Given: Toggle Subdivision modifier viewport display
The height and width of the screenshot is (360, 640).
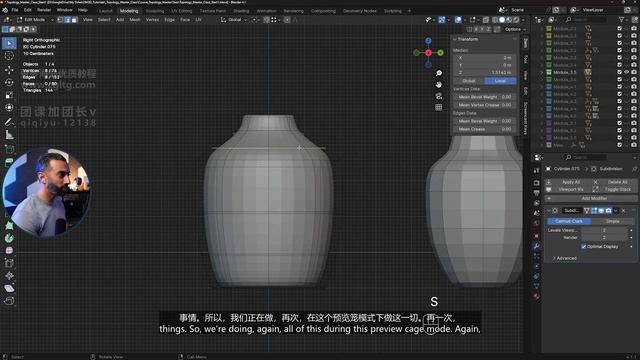Looking at the screenshot, I should 601,211.
